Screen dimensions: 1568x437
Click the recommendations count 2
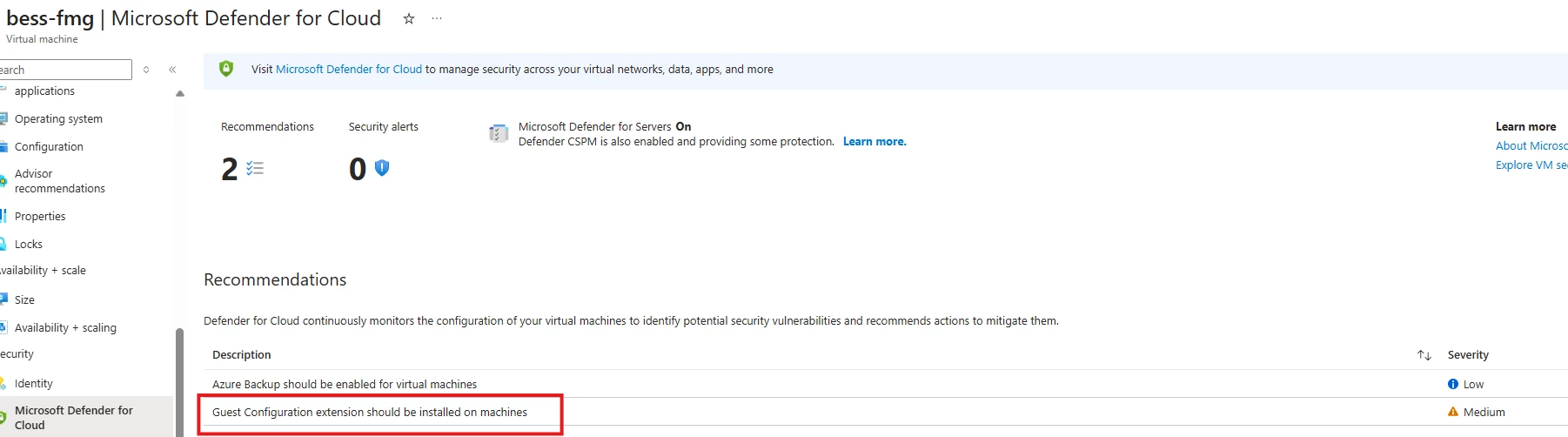click(230, 169)
